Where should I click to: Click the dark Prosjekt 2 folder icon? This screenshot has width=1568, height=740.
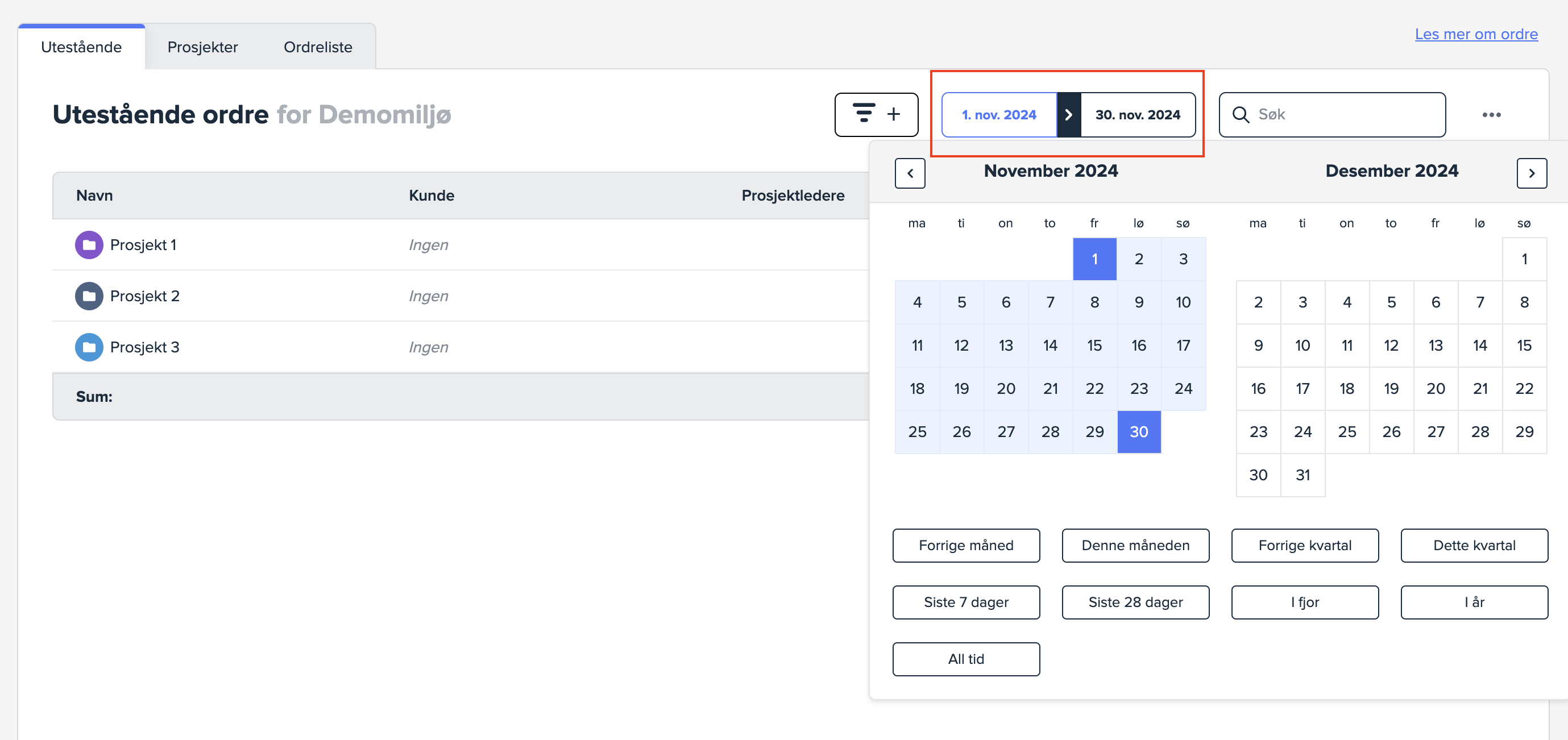point(89,296)
